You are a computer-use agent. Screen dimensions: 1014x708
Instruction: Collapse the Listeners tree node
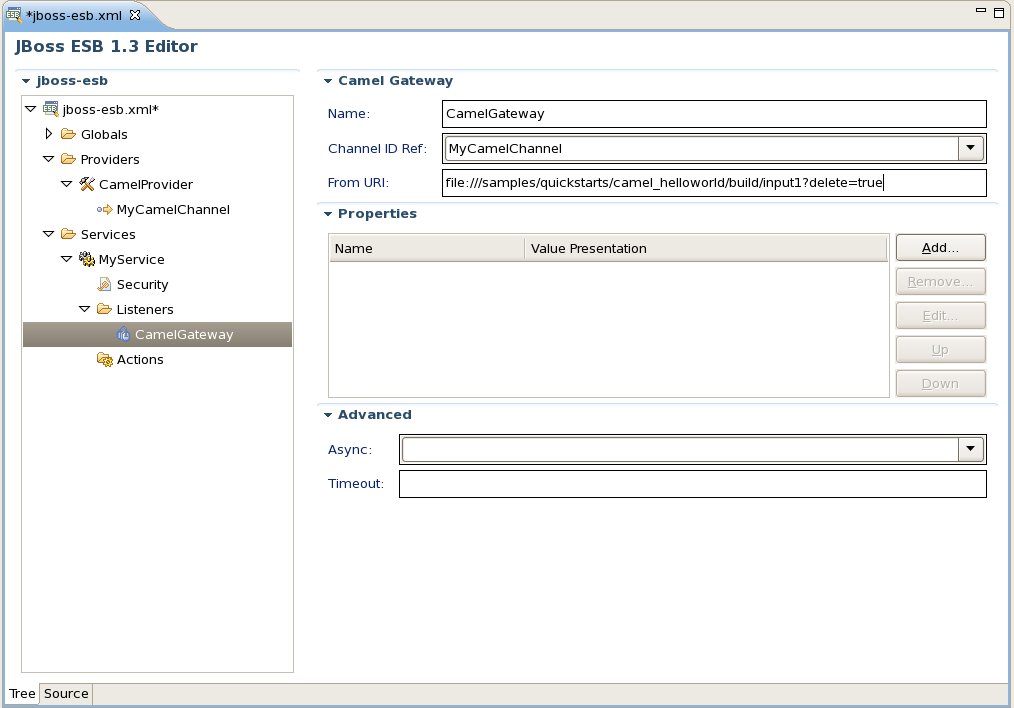[x=85, y=309]
